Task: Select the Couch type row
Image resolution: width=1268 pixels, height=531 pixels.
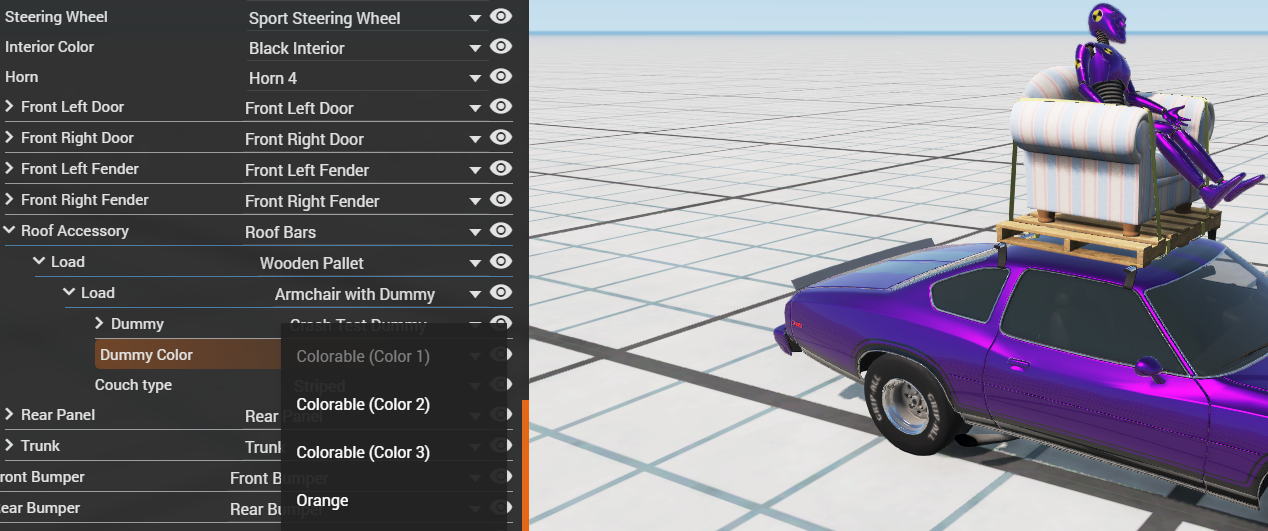Action: pyautogui.click(x=133, y=385)
